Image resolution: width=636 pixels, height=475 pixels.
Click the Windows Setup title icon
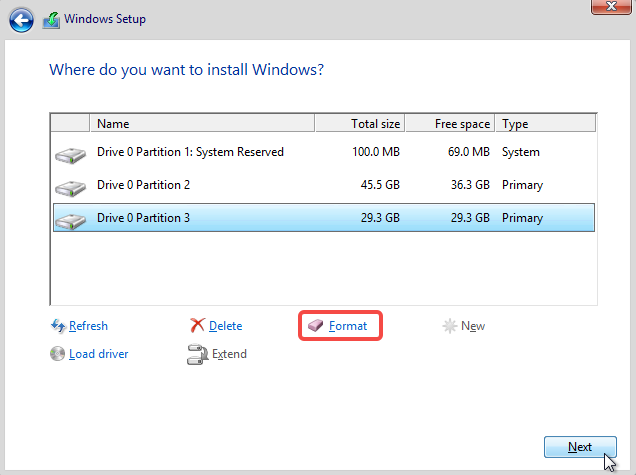pyautogui.click(x=51, y=20)
